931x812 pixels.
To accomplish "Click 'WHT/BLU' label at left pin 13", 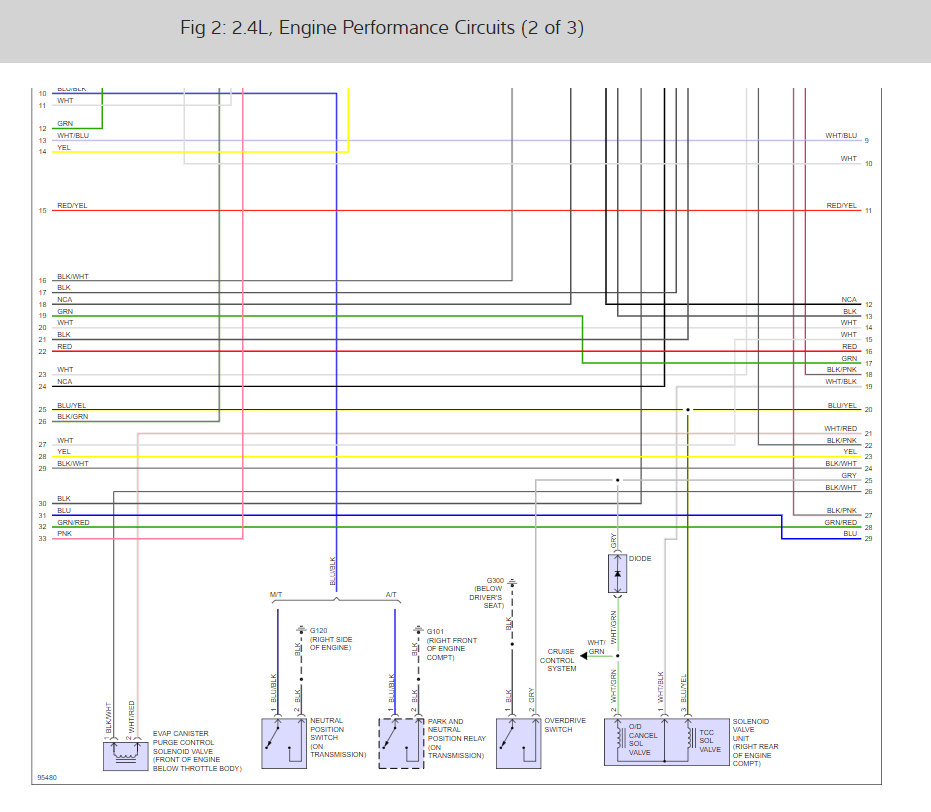I will 73,135.
